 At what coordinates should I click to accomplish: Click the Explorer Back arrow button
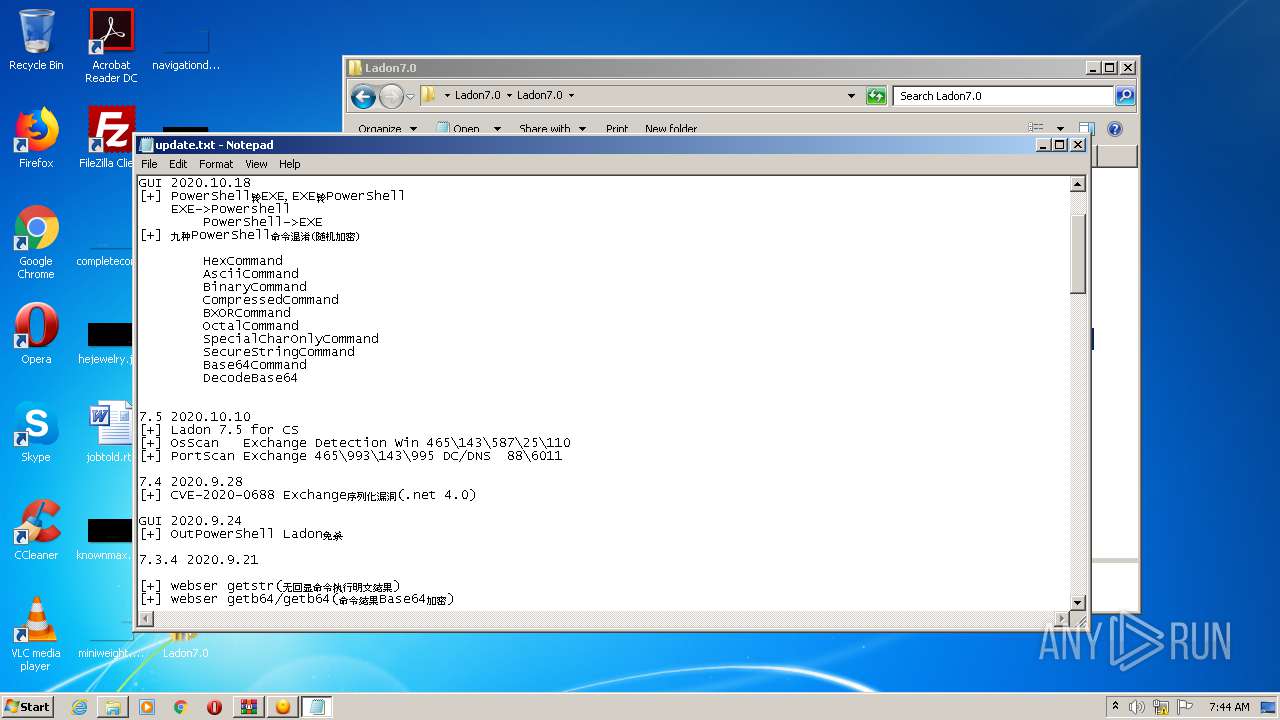364,96
